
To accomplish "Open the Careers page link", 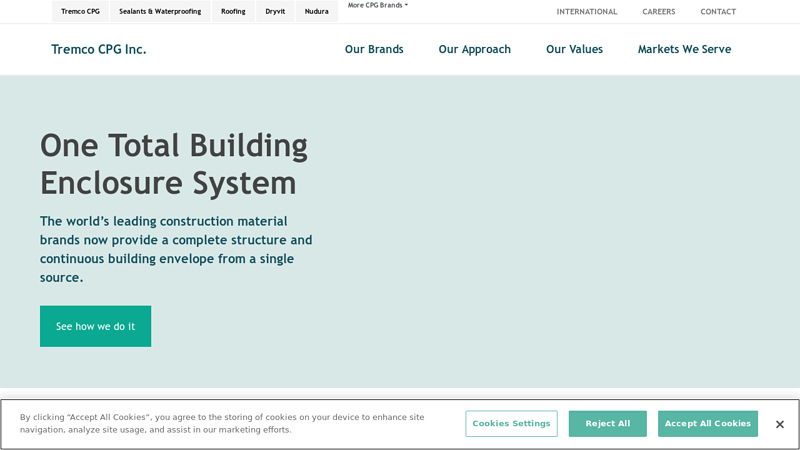I will (658, 12).
